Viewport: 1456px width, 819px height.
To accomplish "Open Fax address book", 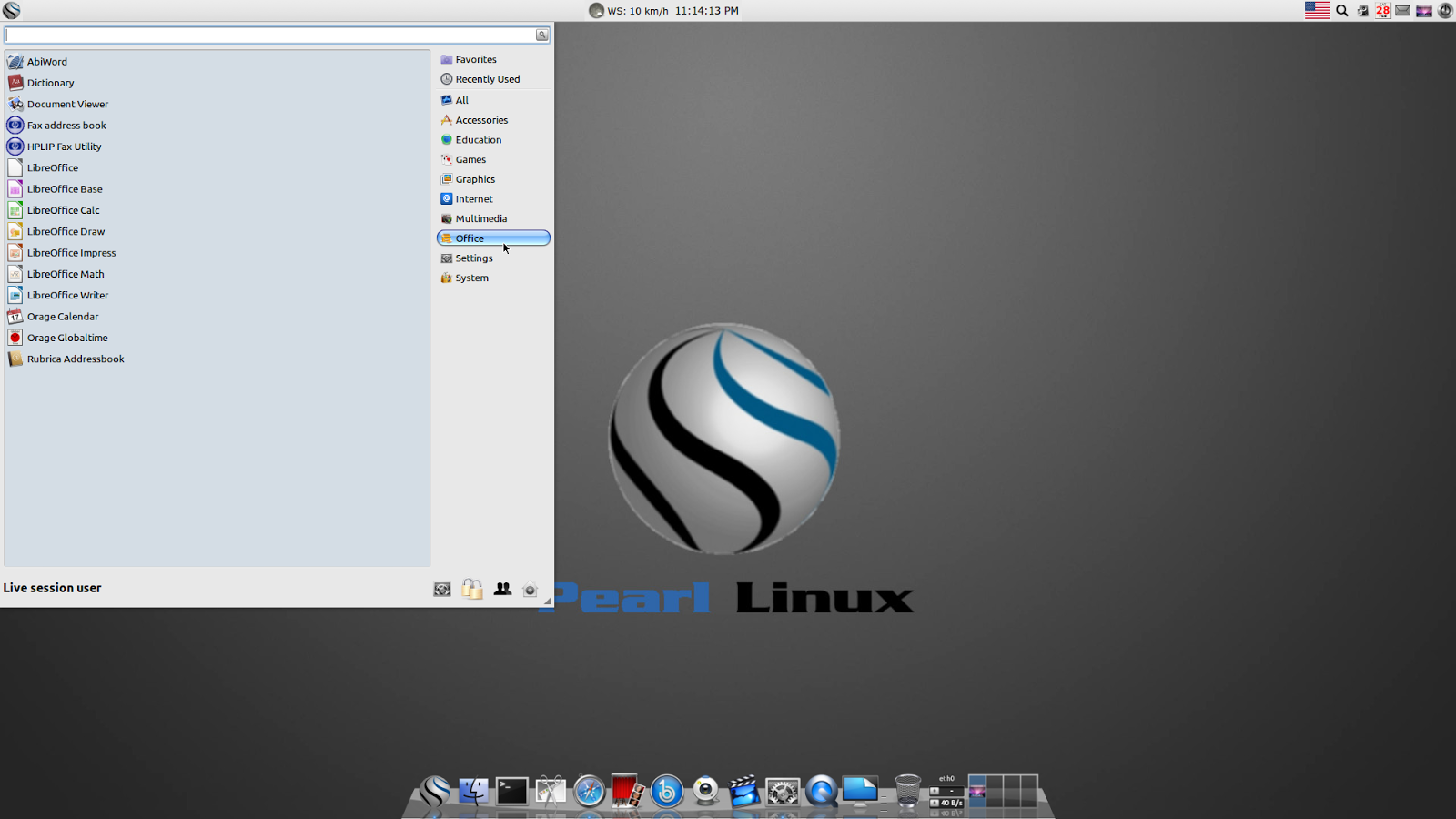I will tap(56, 126).
